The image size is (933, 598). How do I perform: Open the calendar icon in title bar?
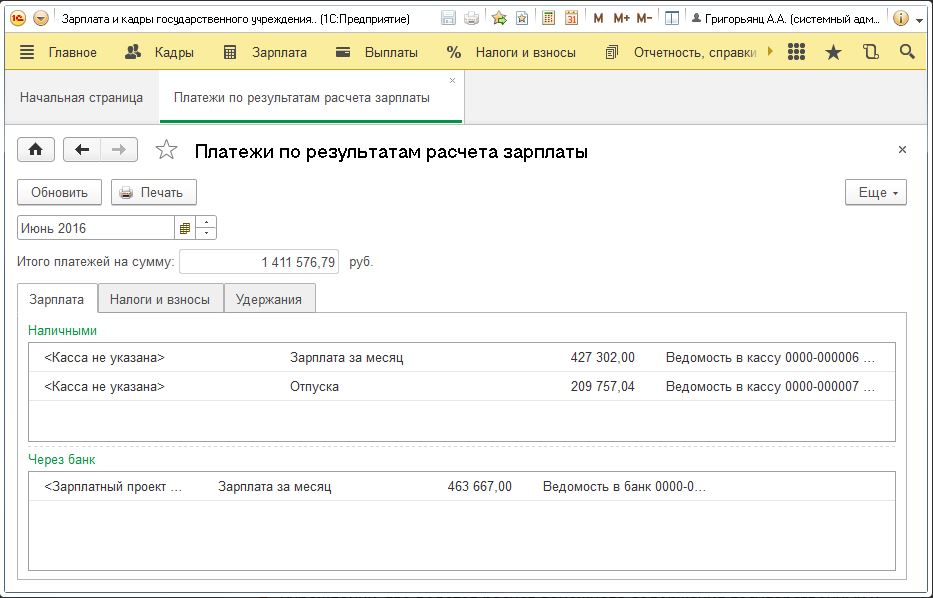coord(571,18)
